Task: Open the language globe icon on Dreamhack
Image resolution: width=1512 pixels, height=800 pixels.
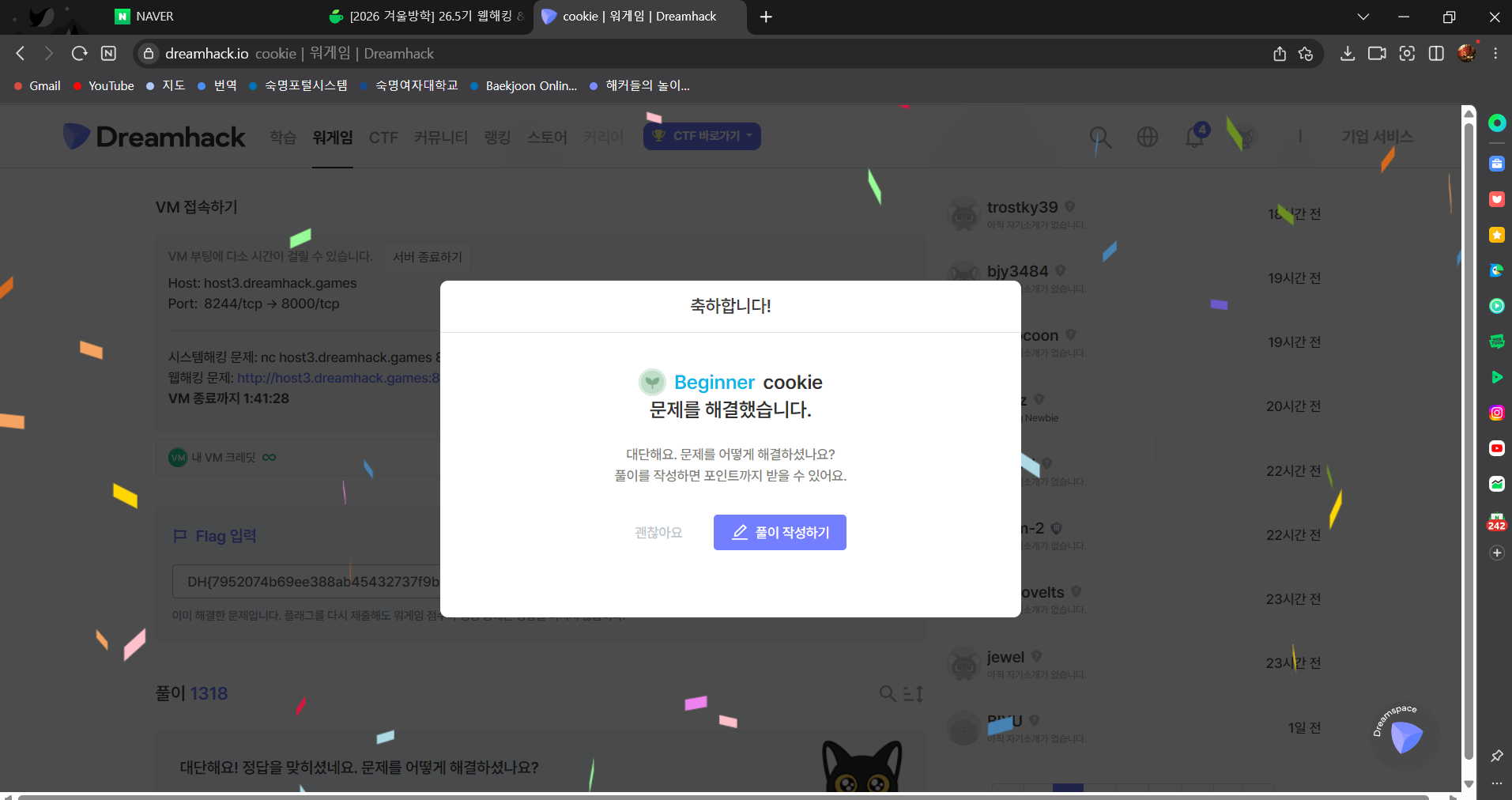Action: click(1148, 136)
